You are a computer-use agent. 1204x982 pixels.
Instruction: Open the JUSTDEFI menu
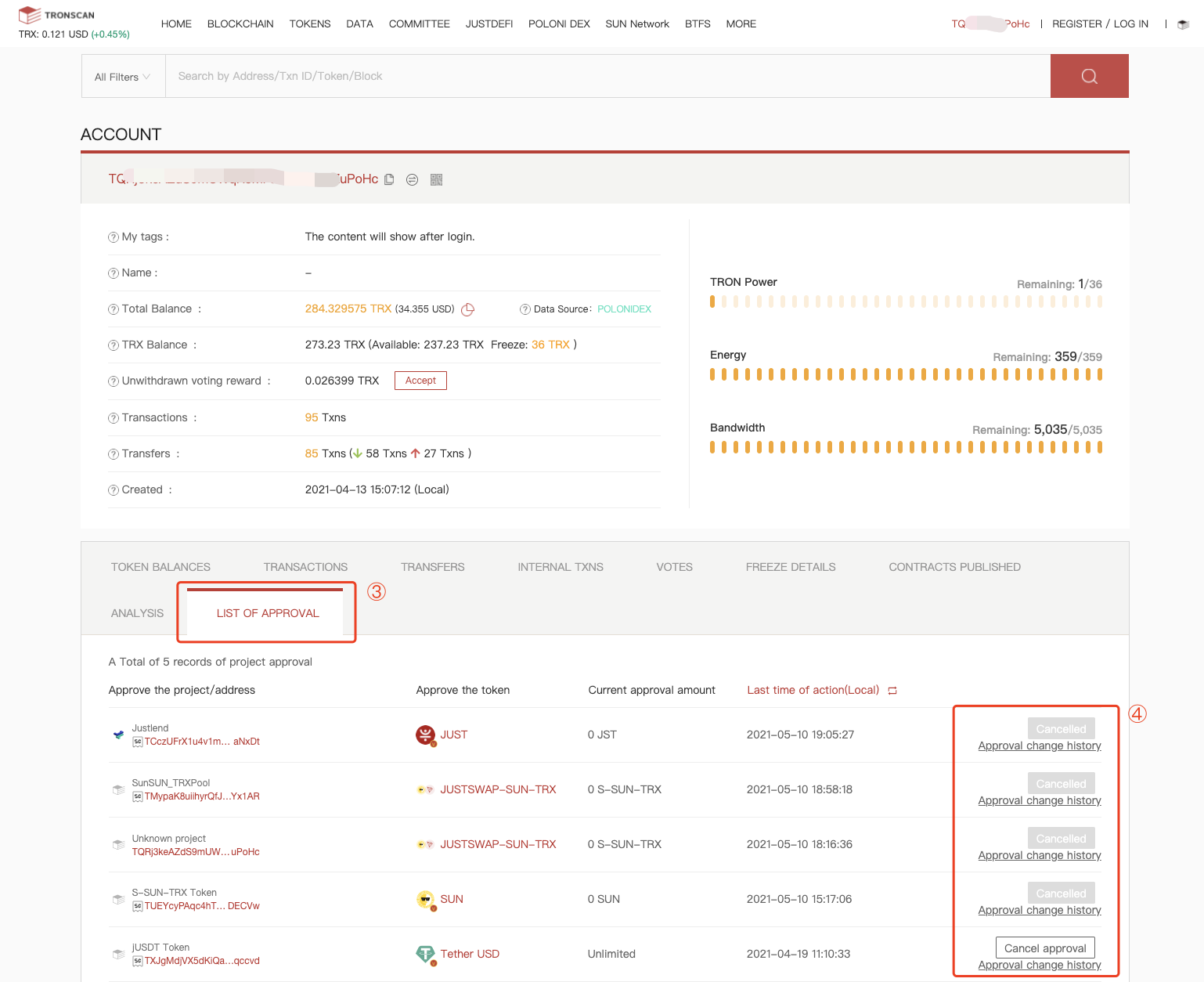click(x=489, y=24)
